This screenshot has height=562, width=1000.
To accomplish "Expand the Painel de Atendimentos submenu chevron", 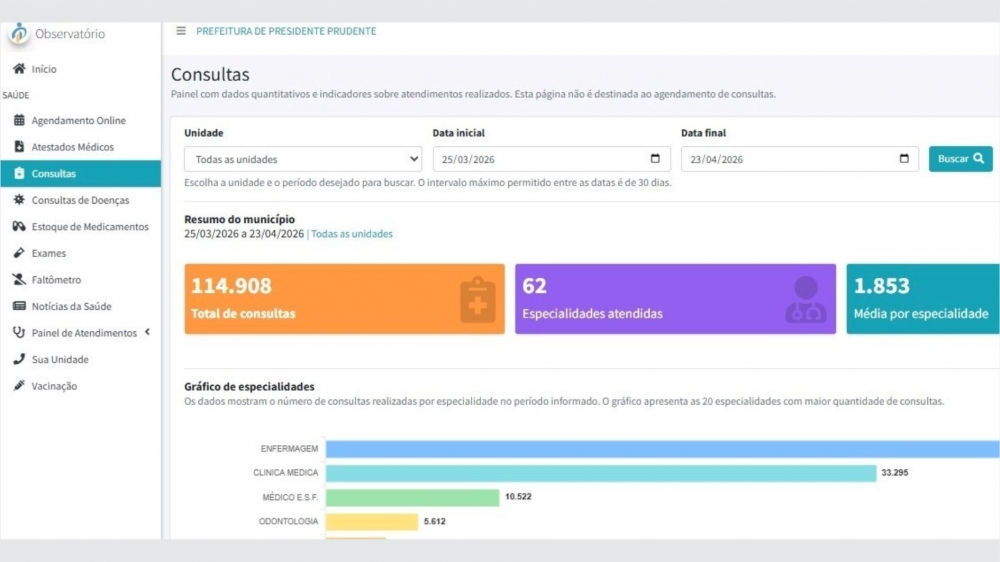I will (147, 332).
